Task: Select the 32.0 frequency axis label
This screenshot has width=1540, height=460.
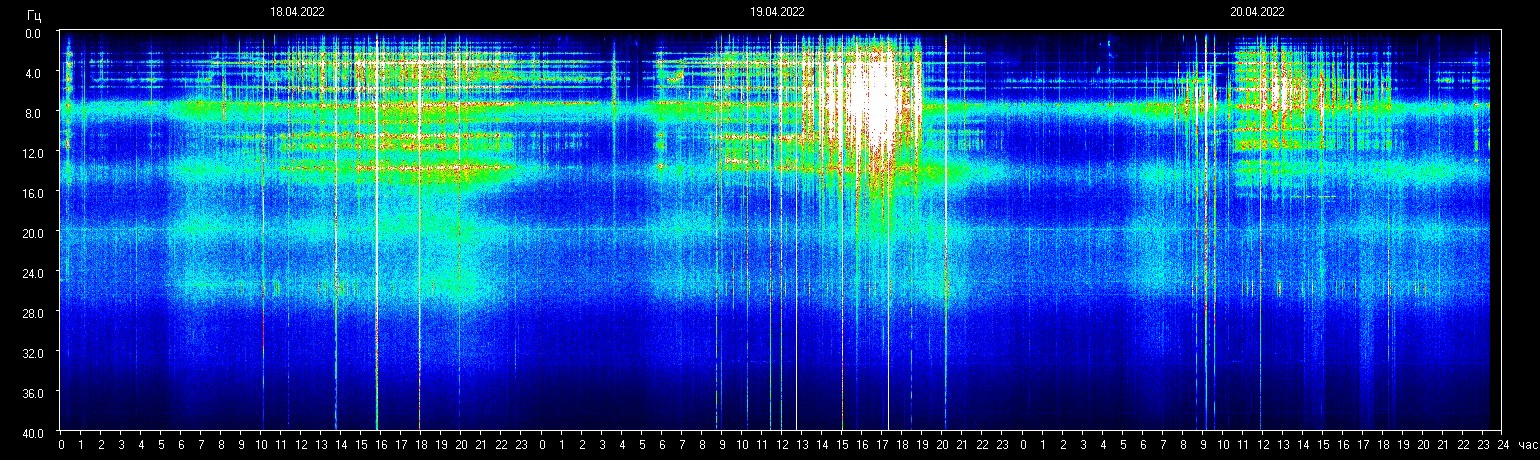Action: 31,353
